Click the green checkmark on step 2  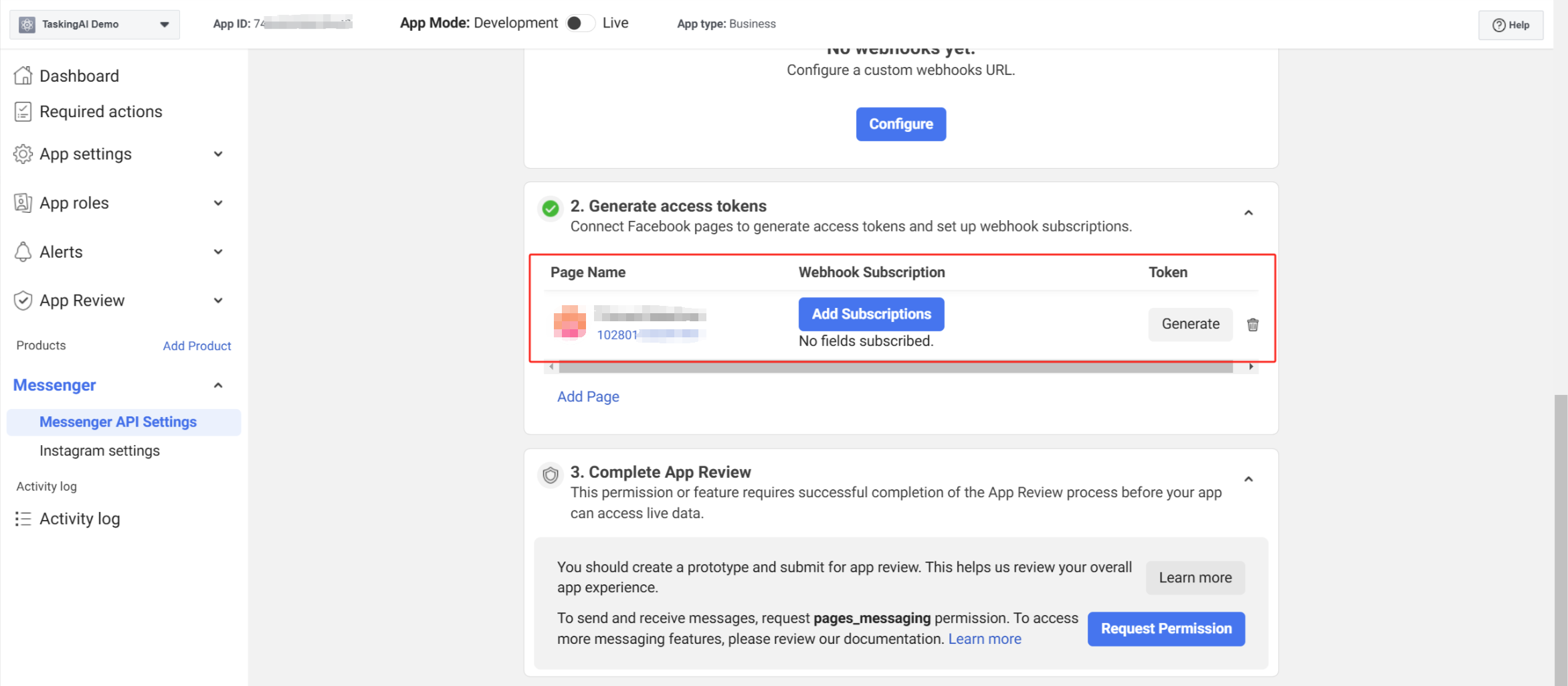(x=551, y=209)
